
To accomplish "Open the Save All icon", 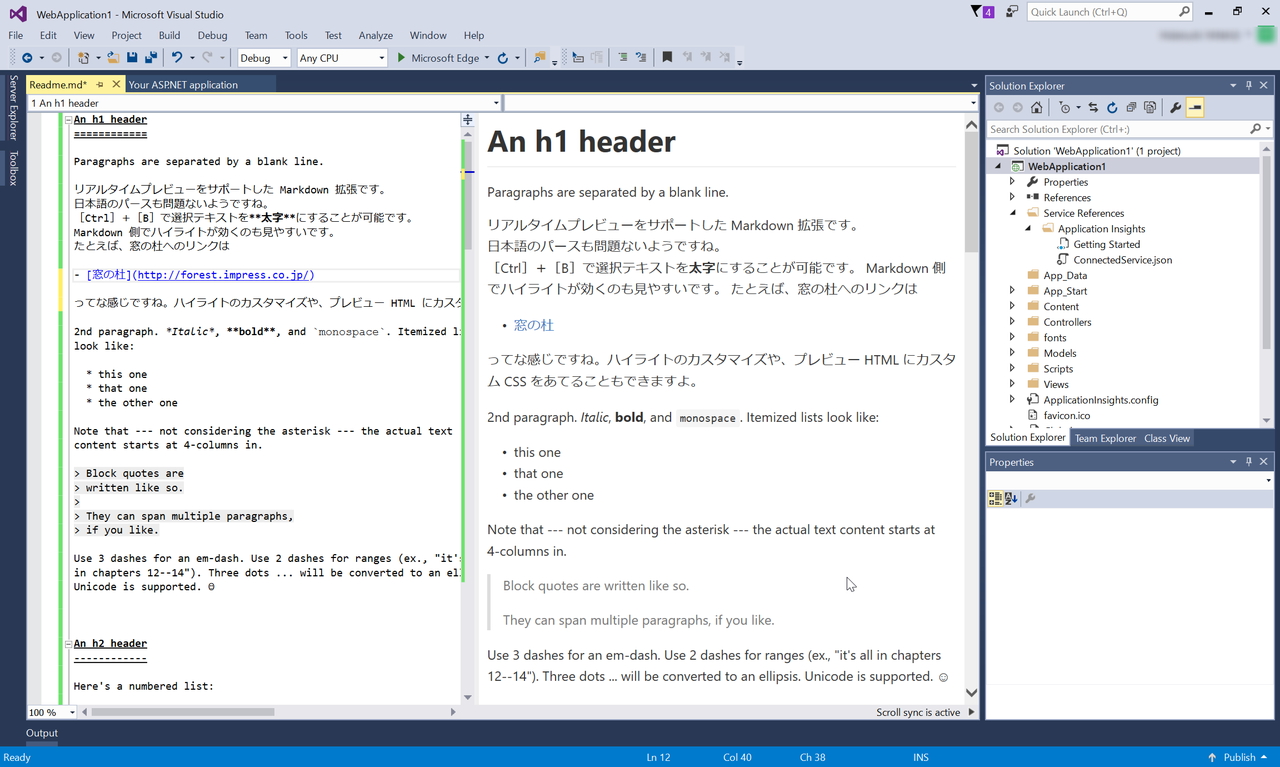I will point(151,57).
